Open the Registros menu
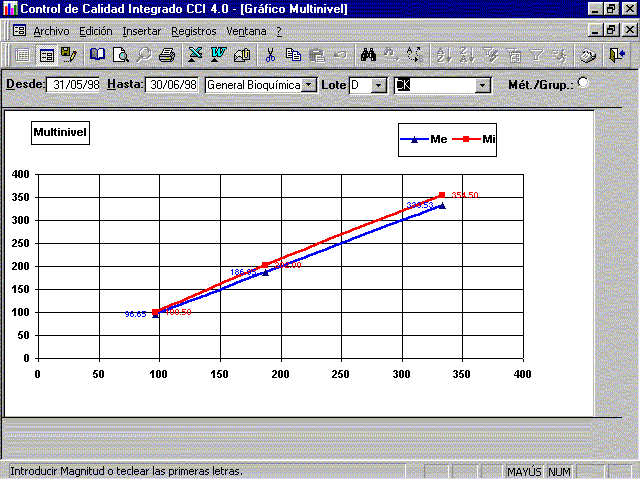Screen dimensions: 640x480 [x=193, y=31]
